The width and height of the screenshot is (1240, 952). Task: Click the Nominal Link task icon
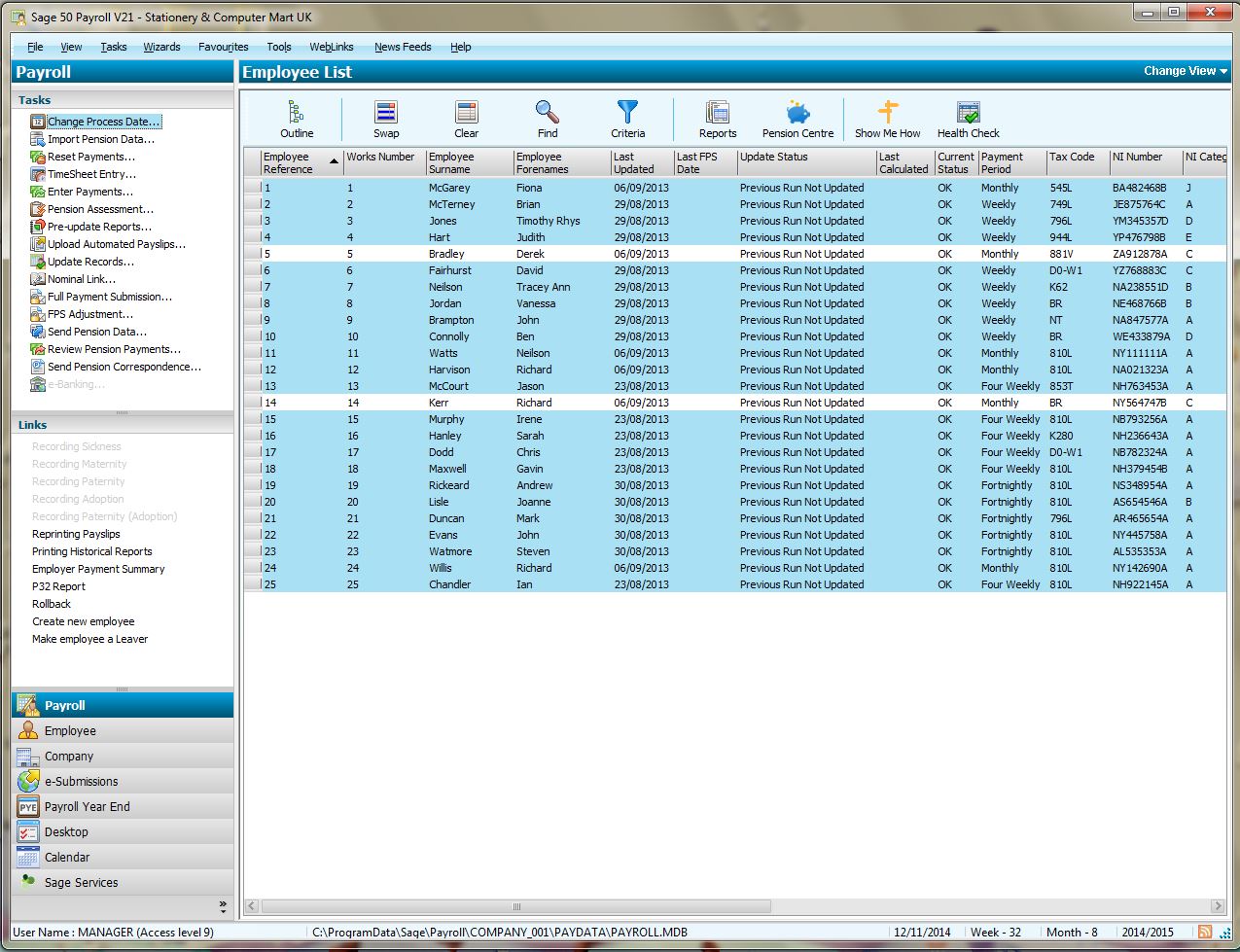point(38,279)
